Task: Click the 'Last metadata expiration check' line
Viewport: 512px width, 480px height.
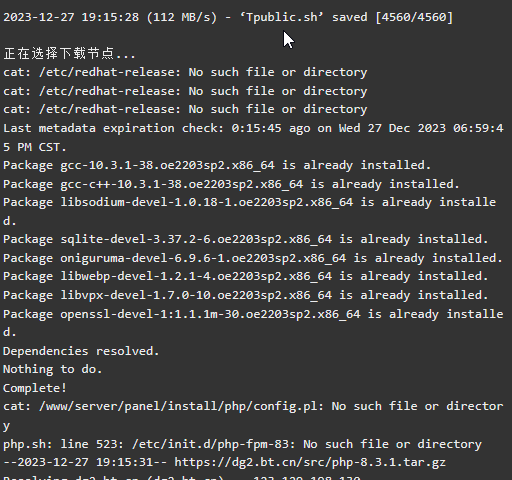Action: pos(253,137)
